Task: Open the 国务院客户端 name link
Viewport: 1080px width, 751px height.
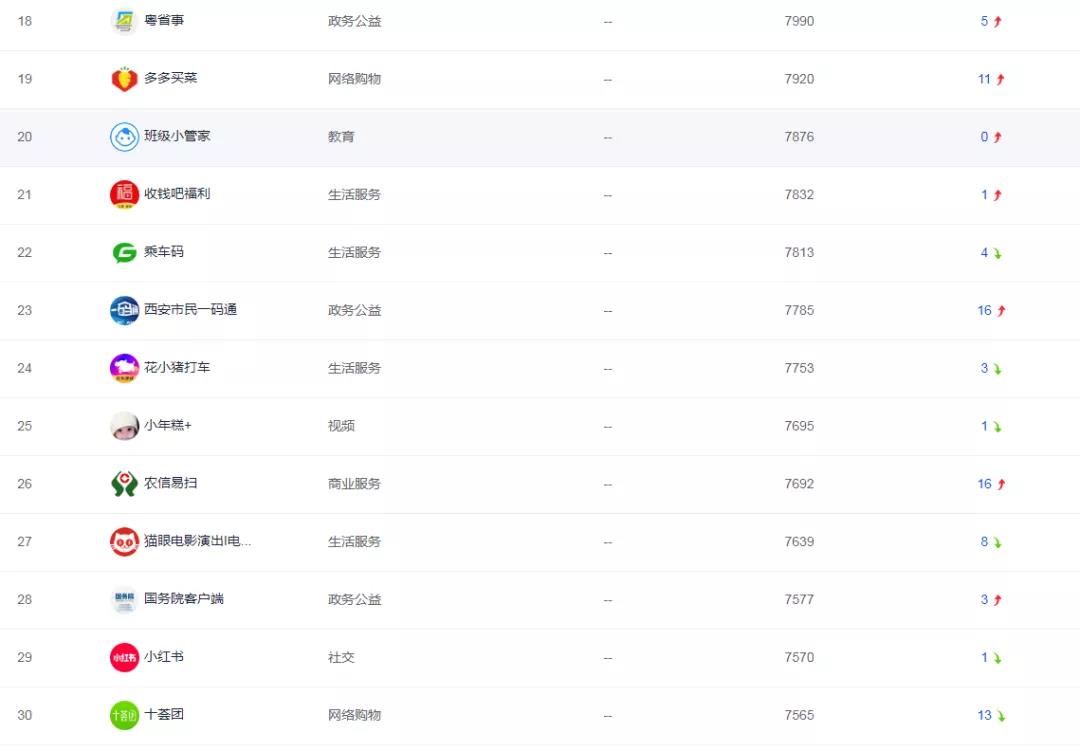Action: (x=184, y=599)
